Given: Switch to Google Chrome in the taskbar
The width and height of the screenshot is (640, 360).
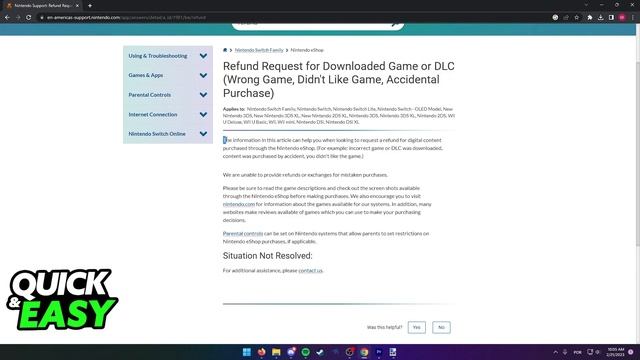Looking at the screenshot, I should pyautogui.click(x=364, y=352).
